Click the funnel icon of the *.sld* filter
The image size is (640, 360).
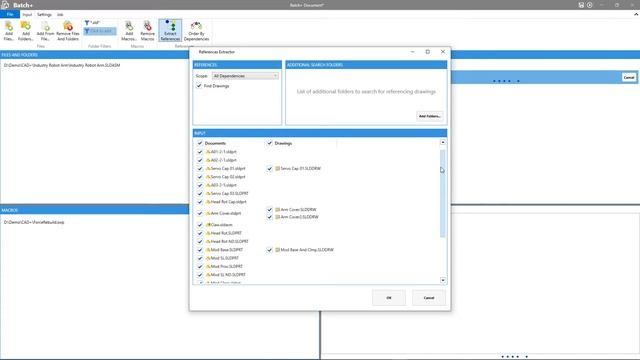point(87,23)
